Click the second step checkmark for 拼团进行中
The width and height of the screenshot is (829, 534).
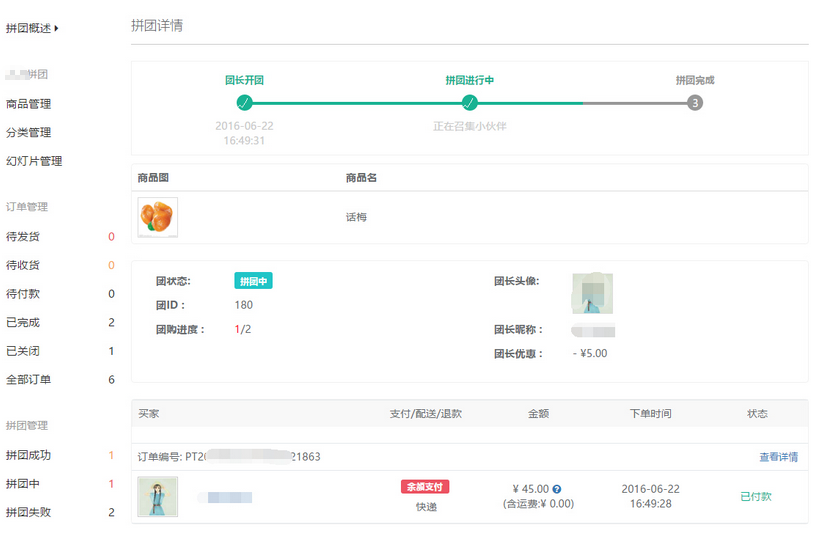470,102
